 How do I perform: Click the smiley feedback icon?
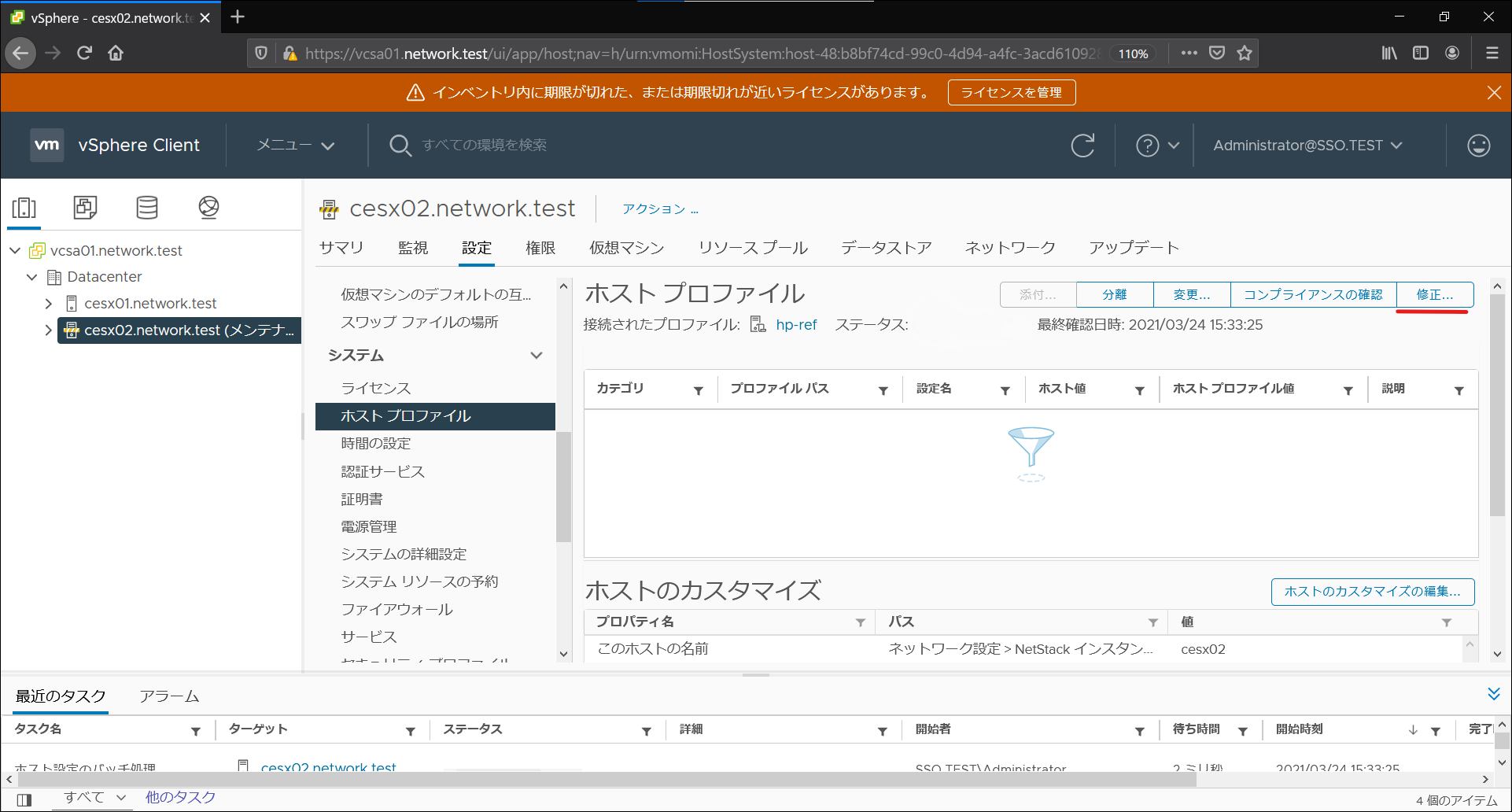tap(1479, 146)
